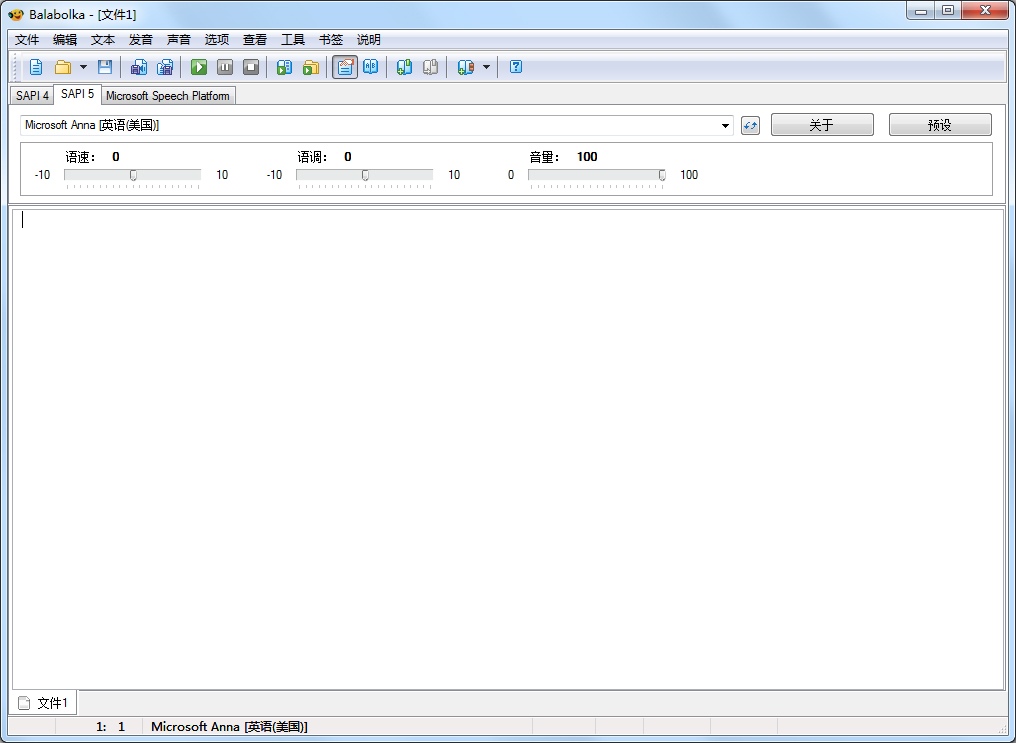This screenshot has width=1016, height=743.
Task: Open the pronunciation dictionary tool
Action: coord(371,67)
